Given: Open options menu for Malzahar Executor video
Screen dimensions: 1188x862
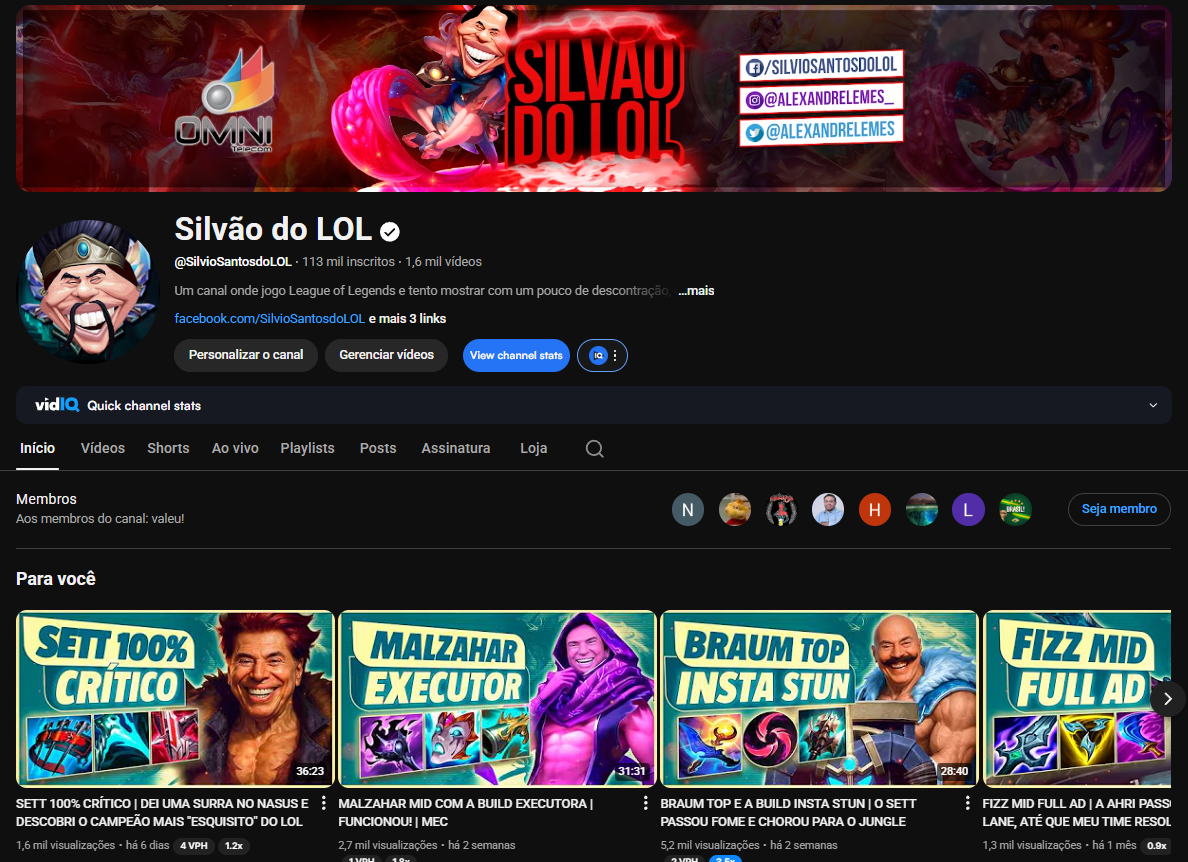Looking at the screenshot, I should point(646,803).
